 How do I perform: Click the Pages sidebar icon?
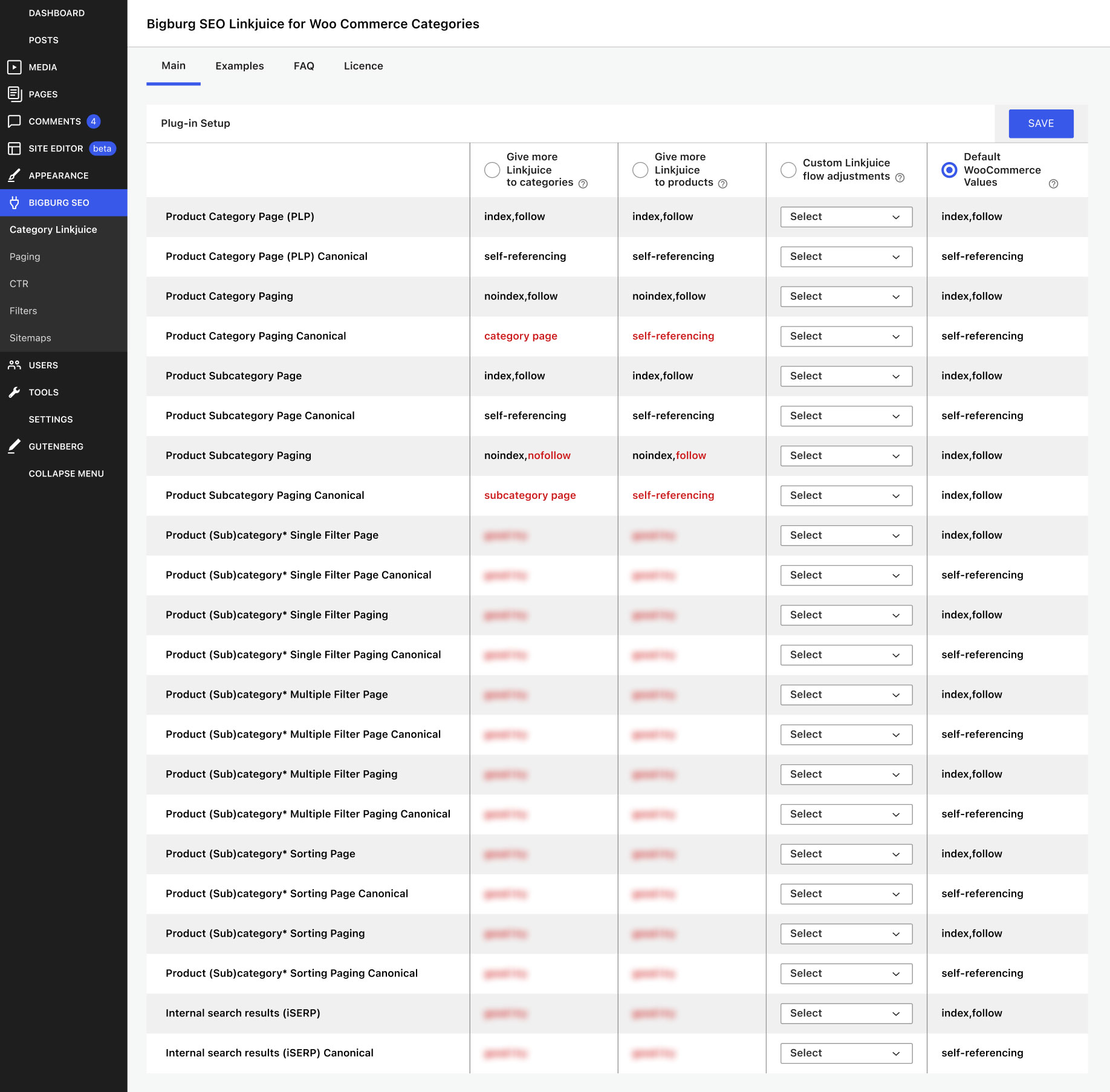click(15, 94)
